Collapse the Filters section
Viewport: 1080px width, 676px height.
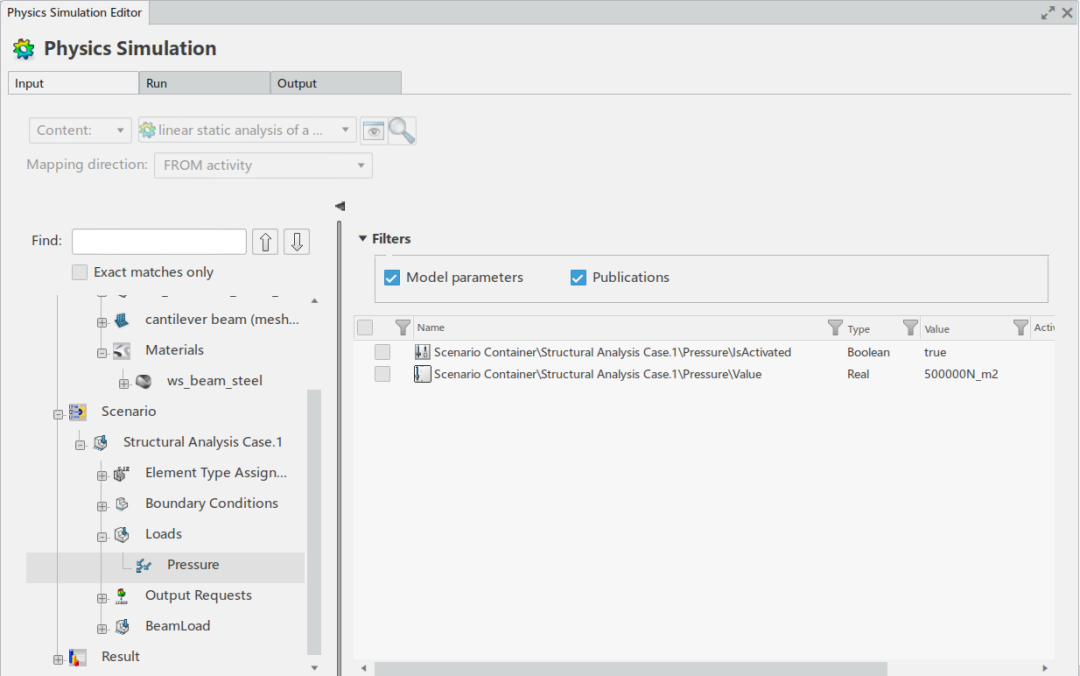[363, 239]
